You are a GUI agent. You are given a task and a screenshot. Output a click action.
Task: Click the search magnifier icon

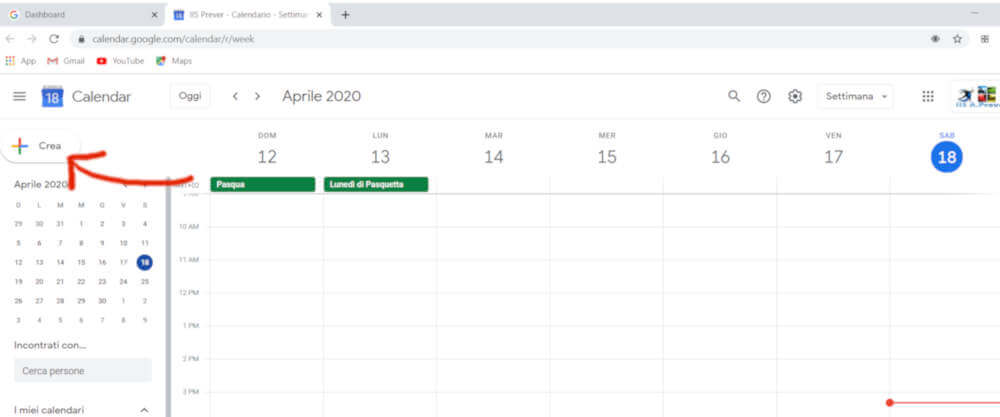tap(734, 96)
